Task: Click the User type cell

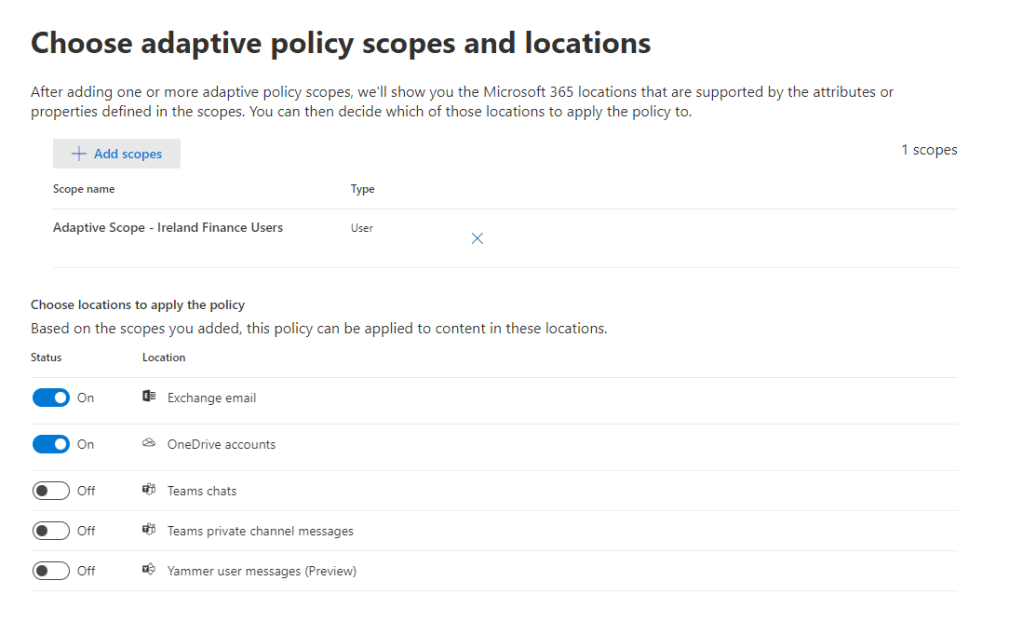Action: tap(362, 228)
